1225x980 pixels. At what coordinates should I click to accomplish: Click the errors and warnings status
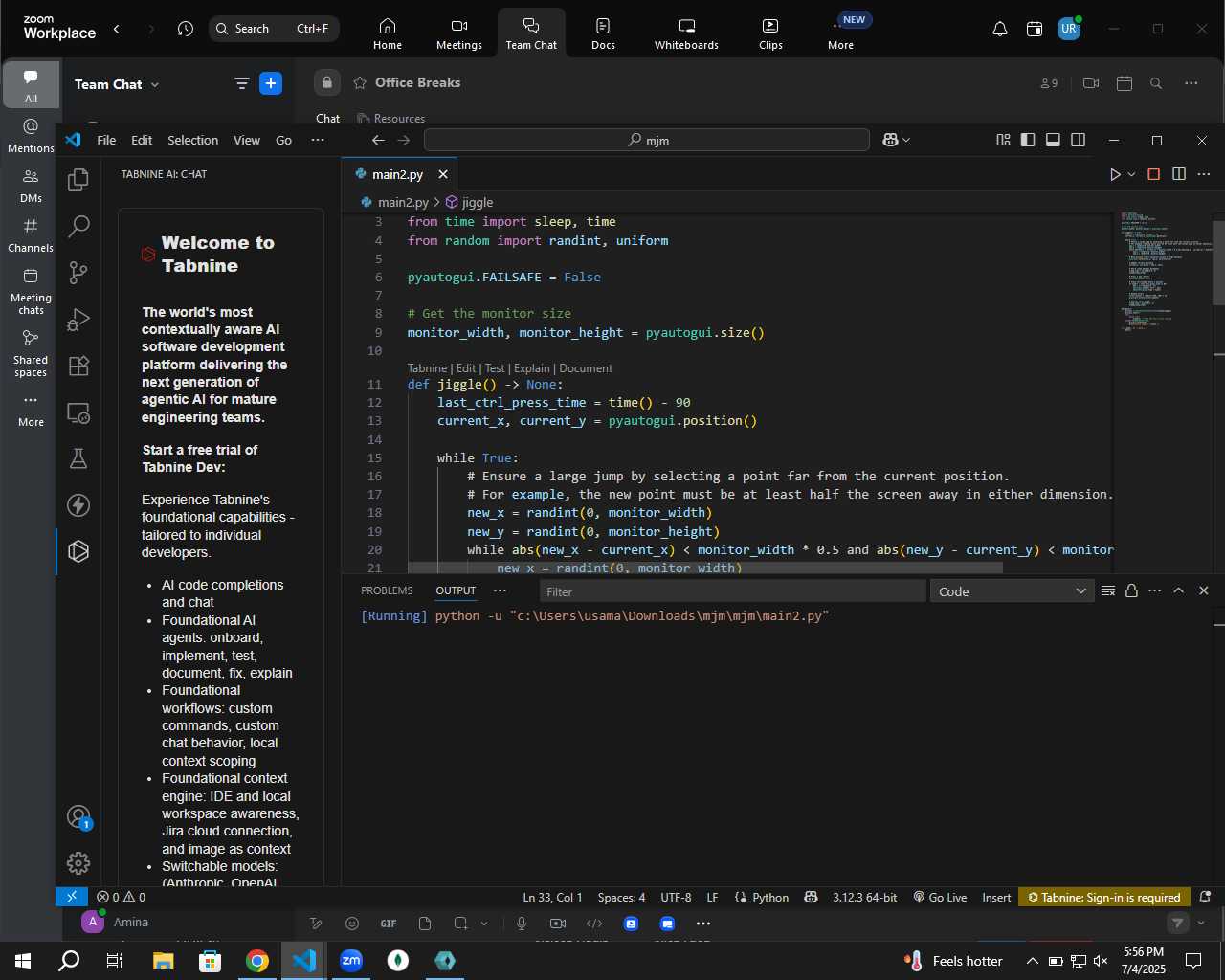(122, 897)
